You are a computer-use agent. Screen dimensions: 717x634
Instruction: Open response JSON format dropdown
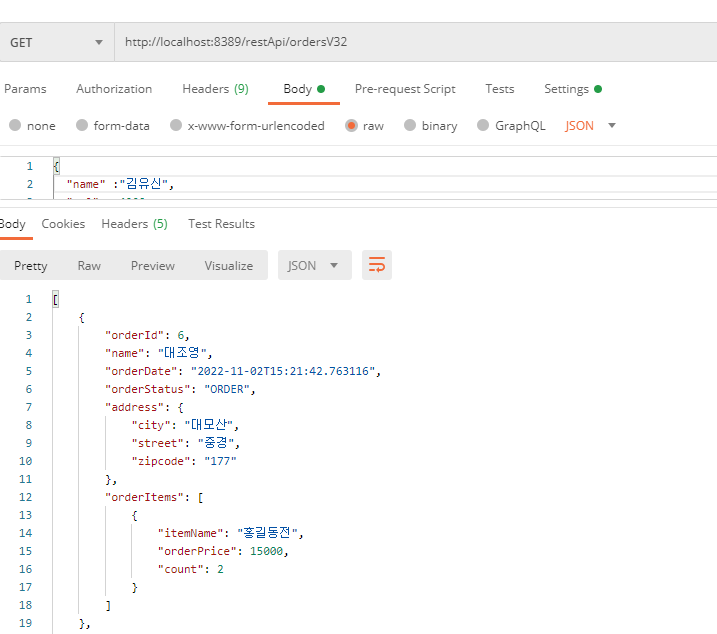click(315, 265)
